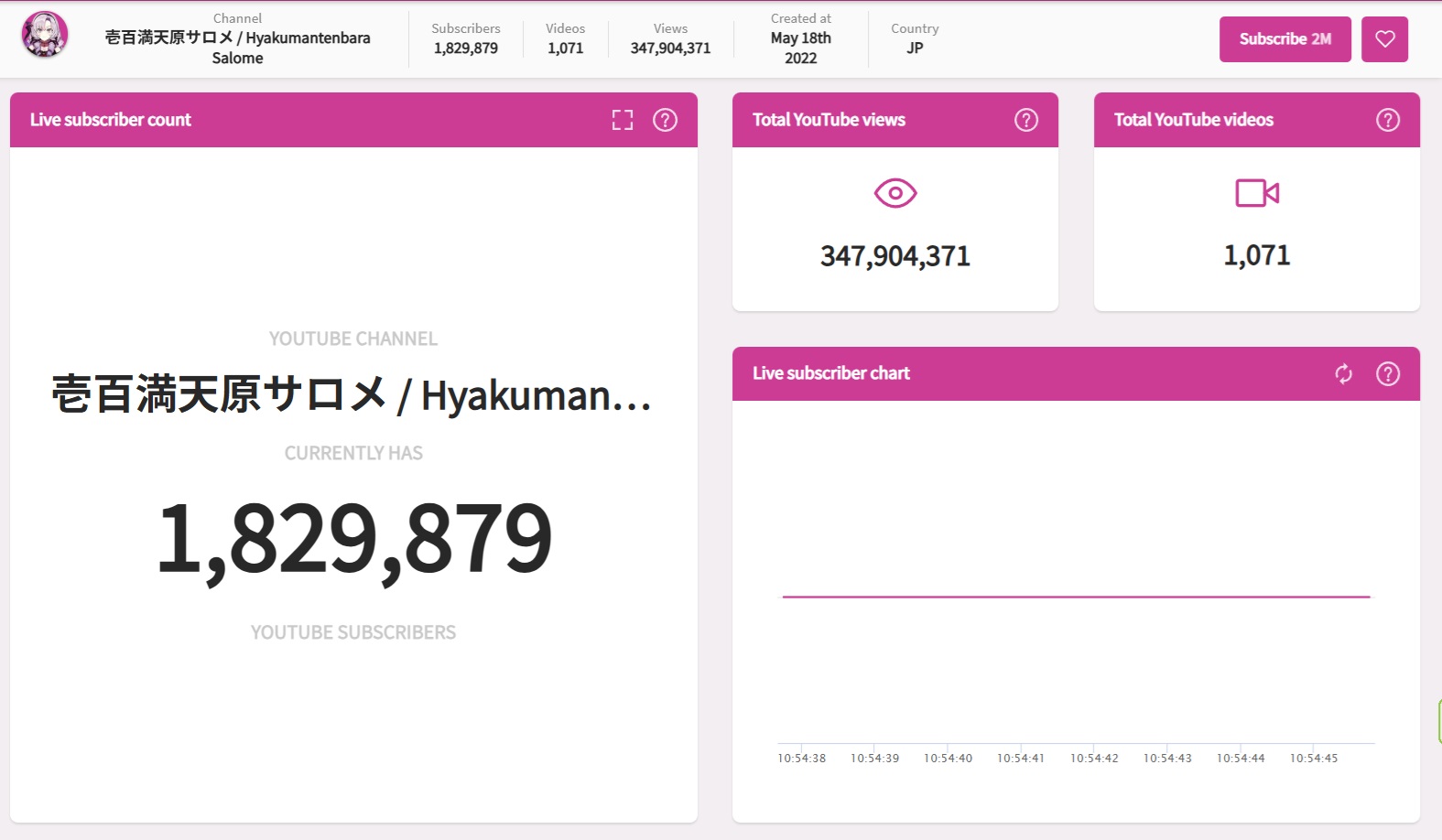
Task: Refresh the Live subscriber chart
Action: tap(1343, 373)
